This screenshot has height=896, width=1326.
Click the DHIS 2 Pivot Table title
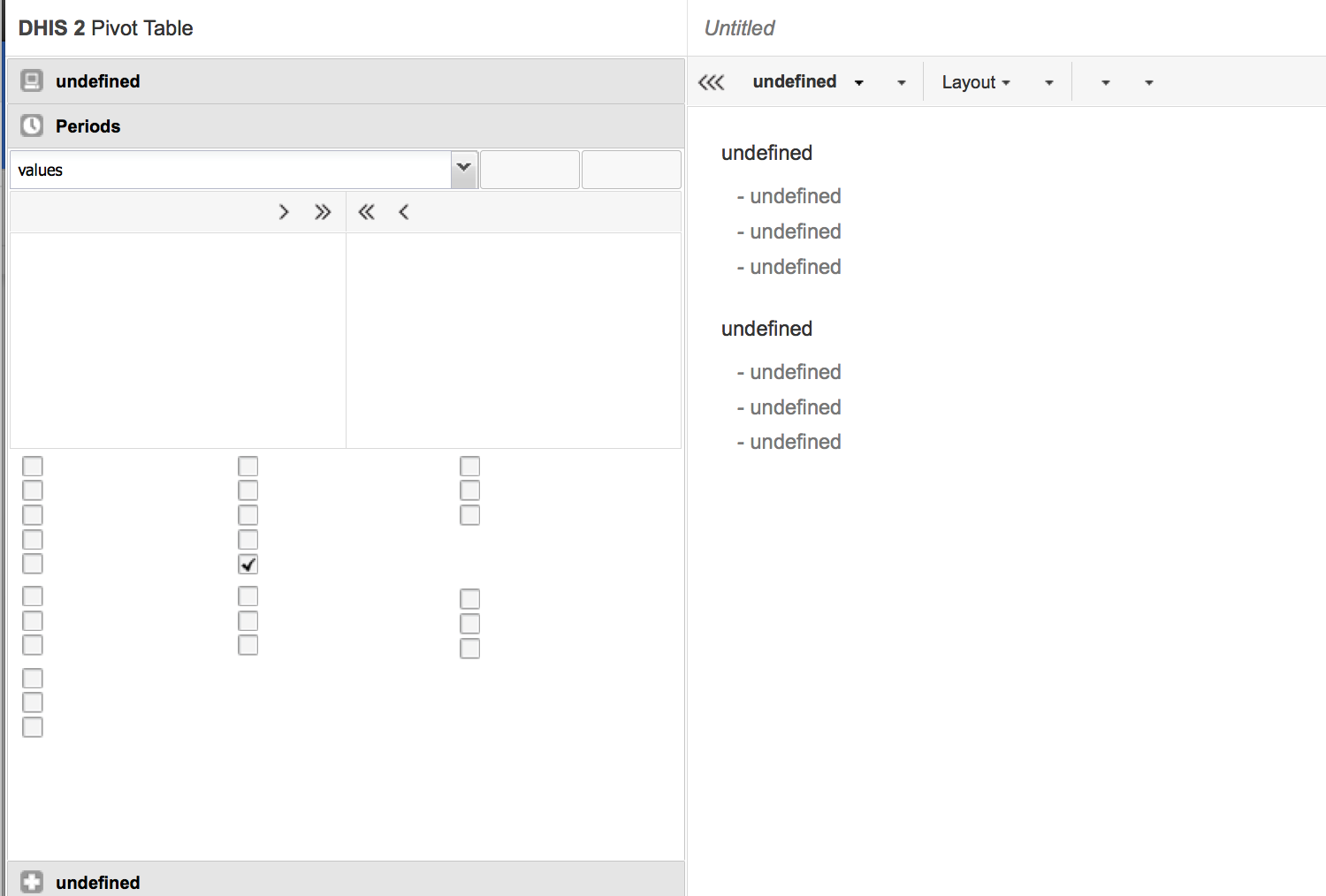(x=105, y=28)
